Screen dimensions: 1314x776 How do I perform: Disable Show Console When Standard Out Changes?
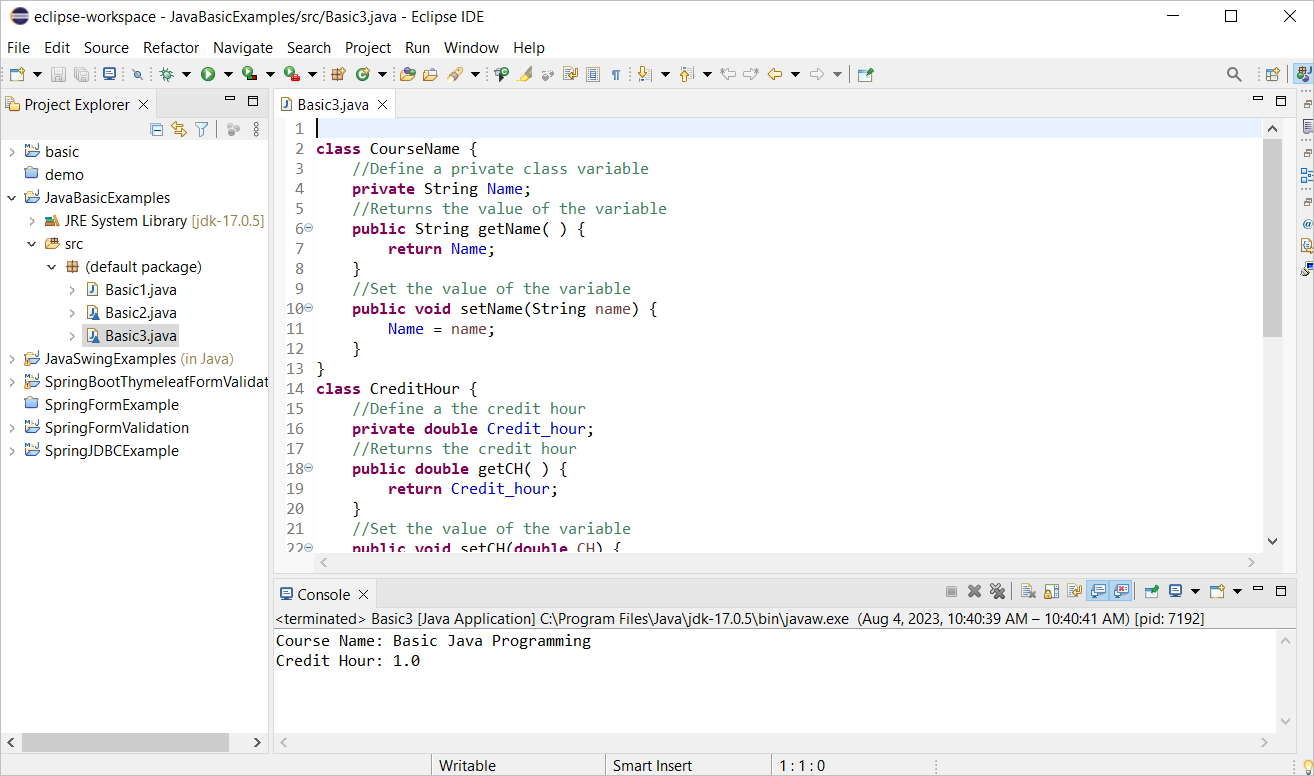click(1097, 590)
